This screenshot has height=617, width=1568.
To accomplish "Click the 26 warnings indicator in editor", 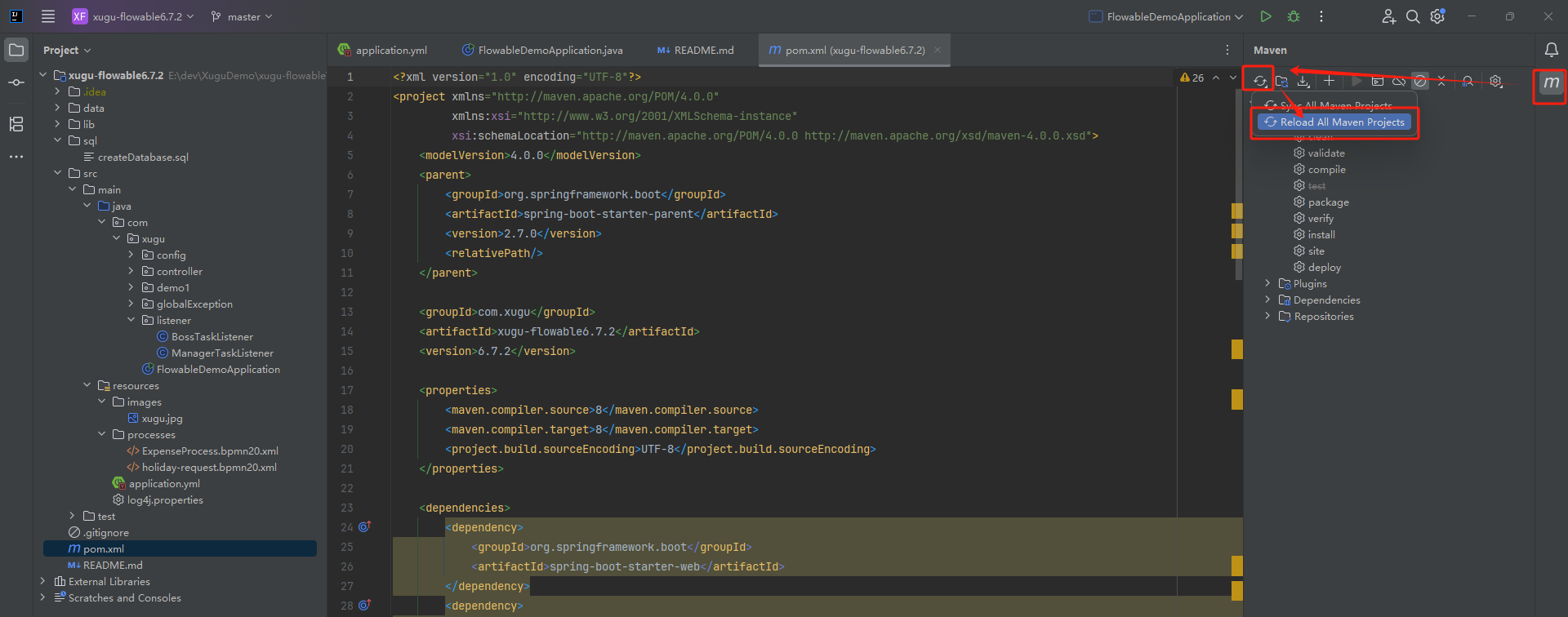I will pyautogui.click(x=1192, y=78).
